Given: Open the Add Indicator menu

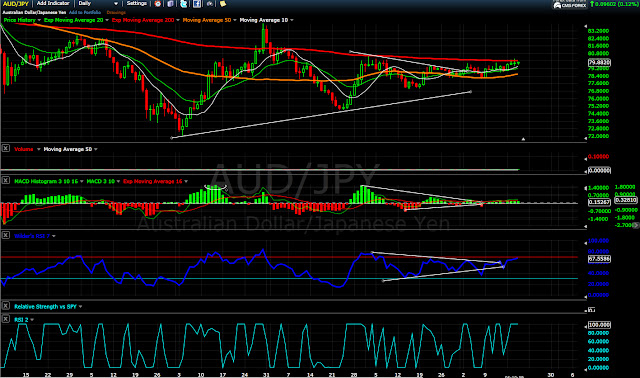Looking at the screenshot, I should pyautogui.click(x=53, y=3).
